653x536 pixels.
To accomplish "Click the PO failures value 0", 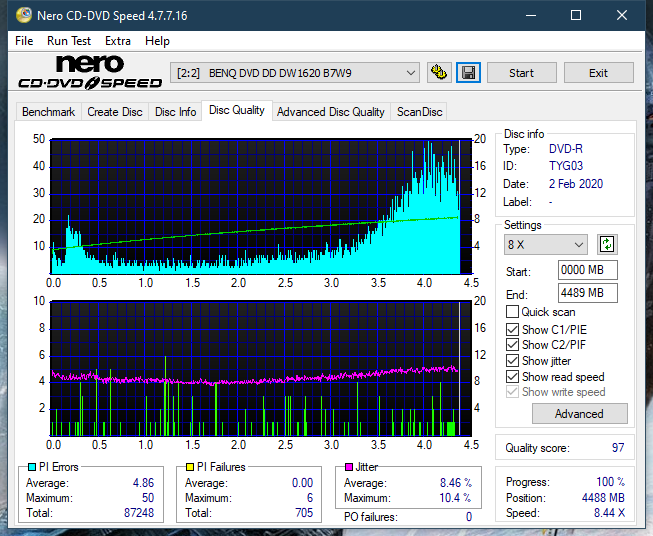I will 469,517.
